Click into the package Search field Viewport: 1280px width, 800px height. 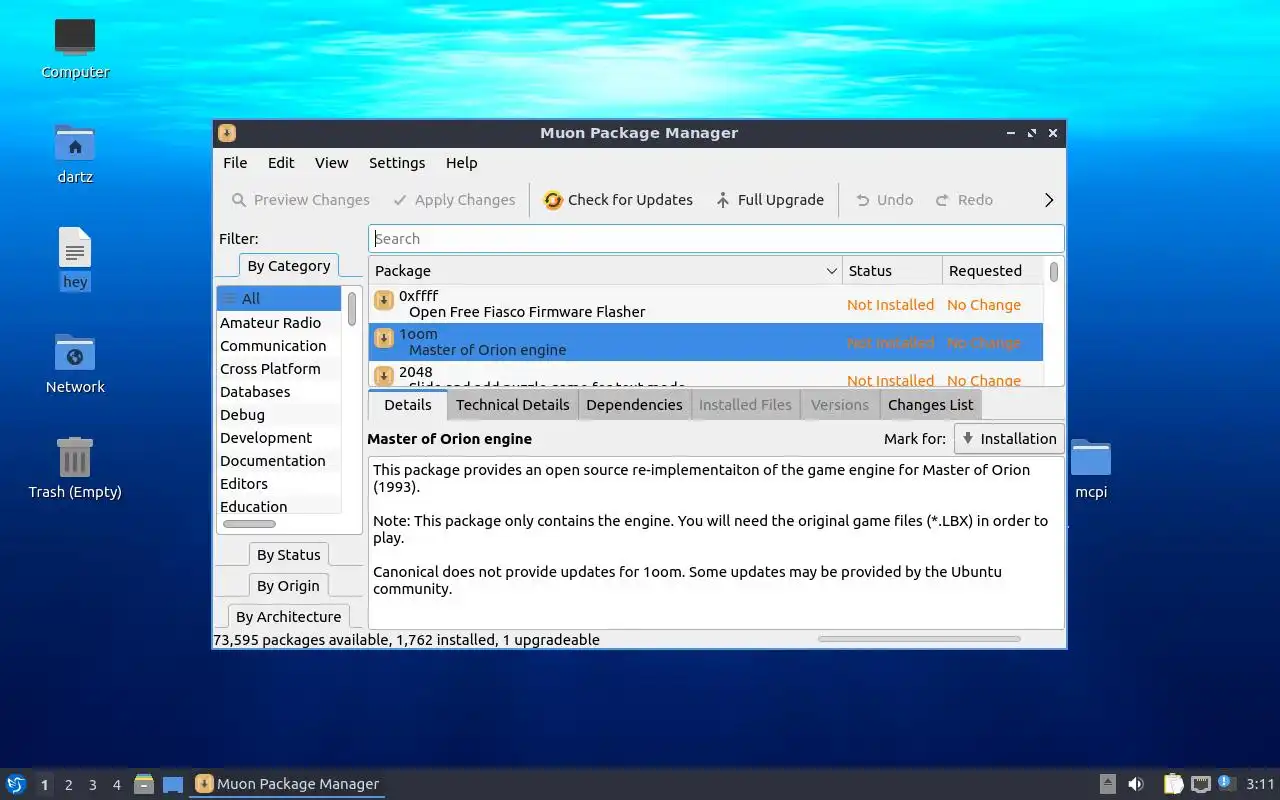716,239
